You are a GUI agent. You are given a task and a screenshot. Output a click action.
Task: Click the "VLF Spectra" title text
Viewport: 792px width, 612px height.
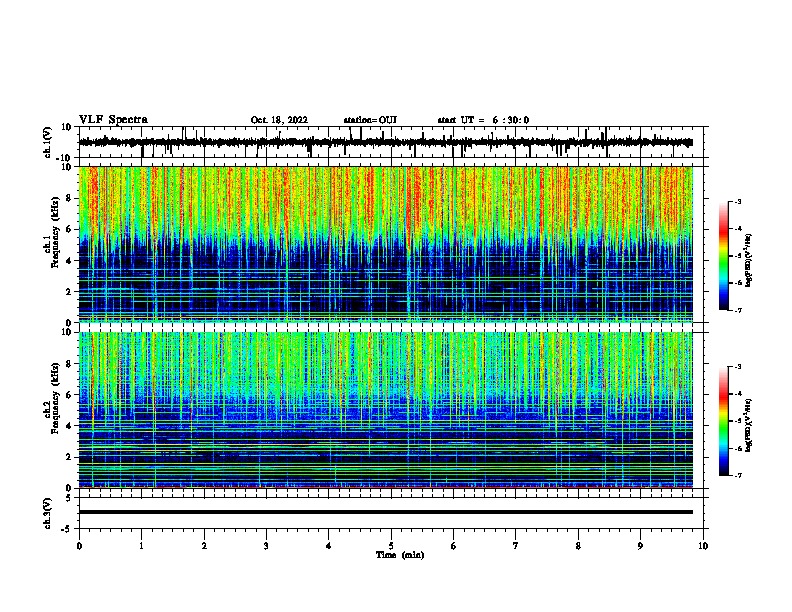tap(113, 120)
